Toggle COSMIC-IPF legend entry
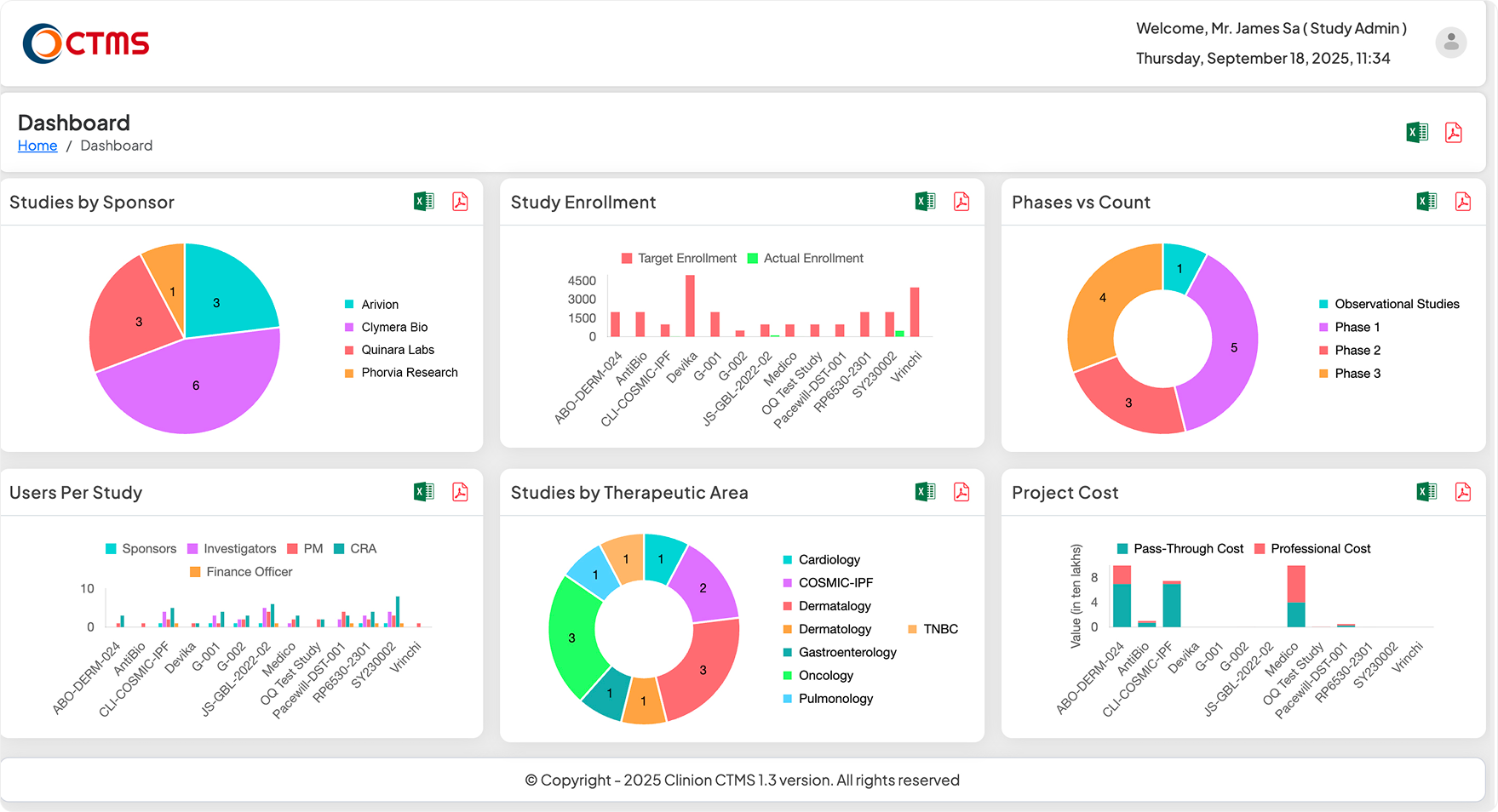This screenshot has height=812, width=1498. point(828,582)
